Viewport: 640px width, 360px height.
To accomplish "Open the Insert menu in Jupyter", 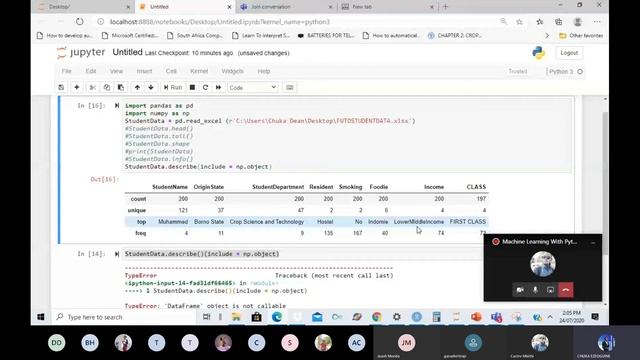I will click(x=144, y=71).
